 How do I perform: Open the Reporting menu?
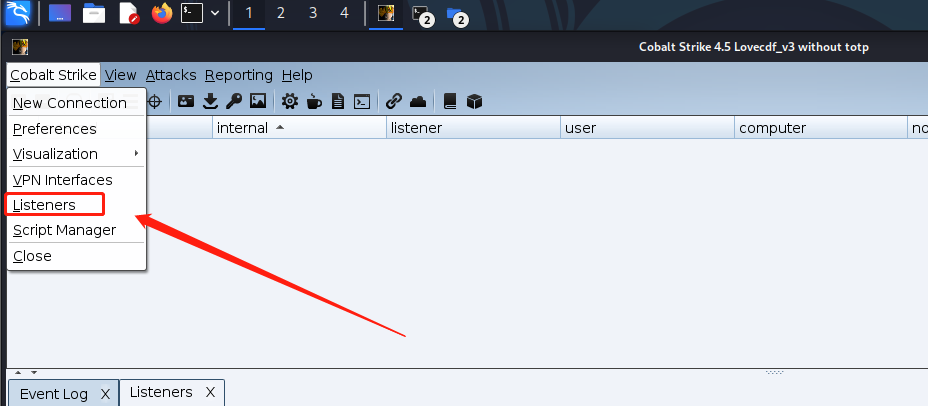tap(239, 75)
